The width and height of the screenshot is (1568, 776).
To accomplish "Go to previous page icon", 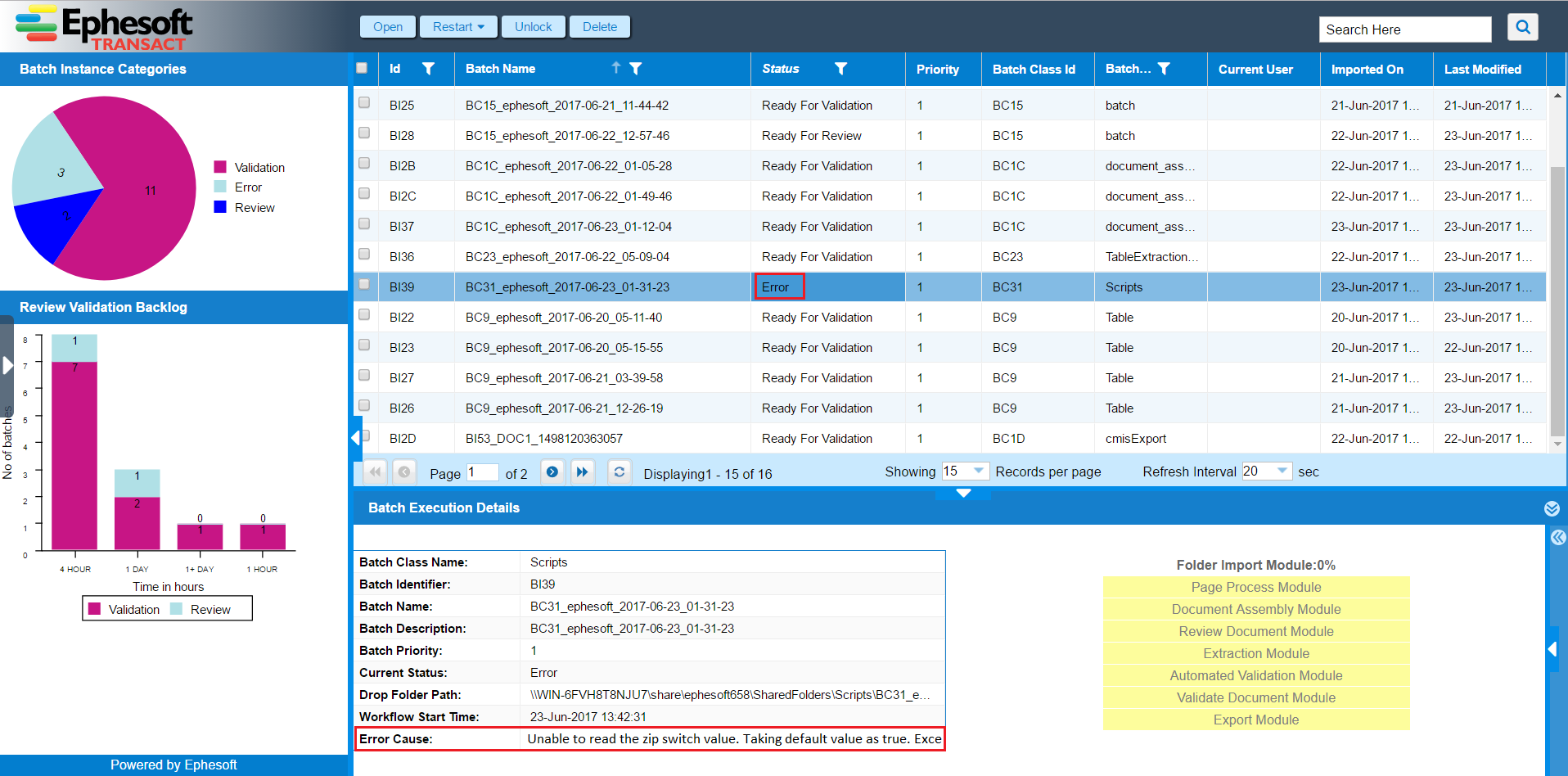I will point(403,471).
